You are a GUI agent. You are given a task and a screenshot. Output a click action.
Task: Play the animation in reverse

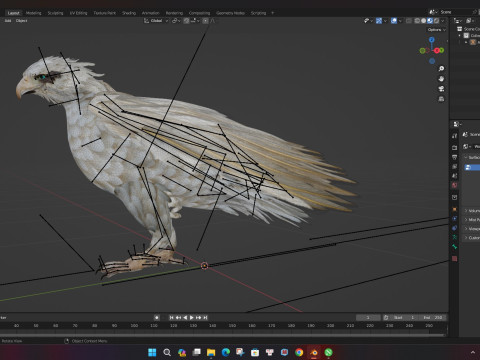click(185, 318)
